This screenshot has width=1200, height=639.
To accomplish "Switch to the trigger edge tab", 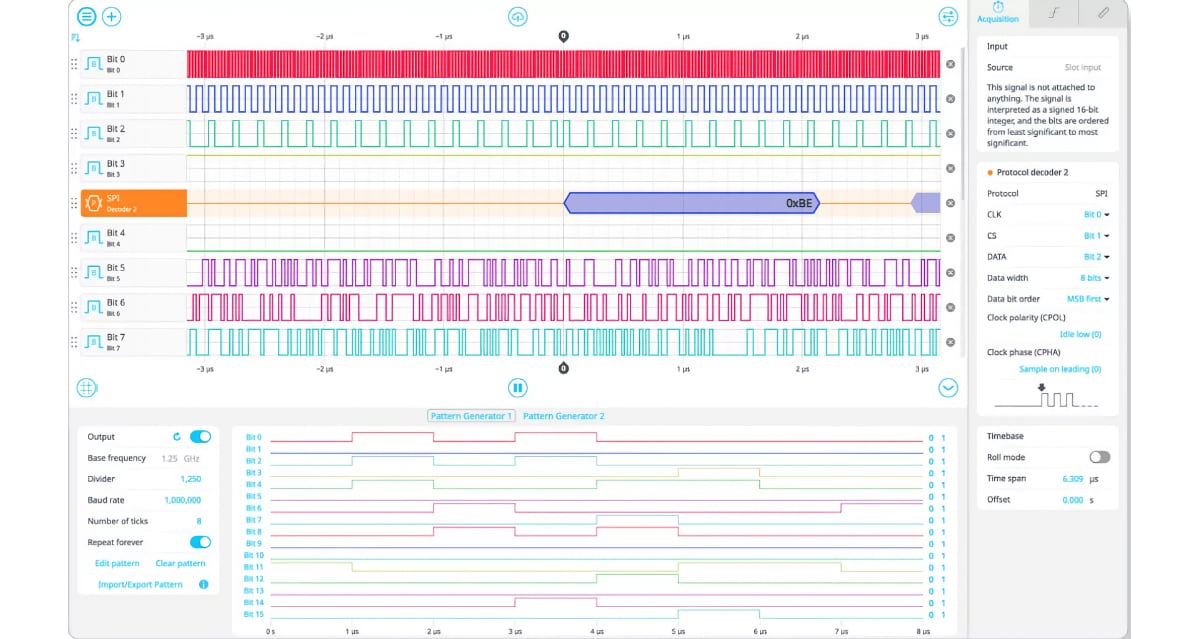I will coord(1052,13).
